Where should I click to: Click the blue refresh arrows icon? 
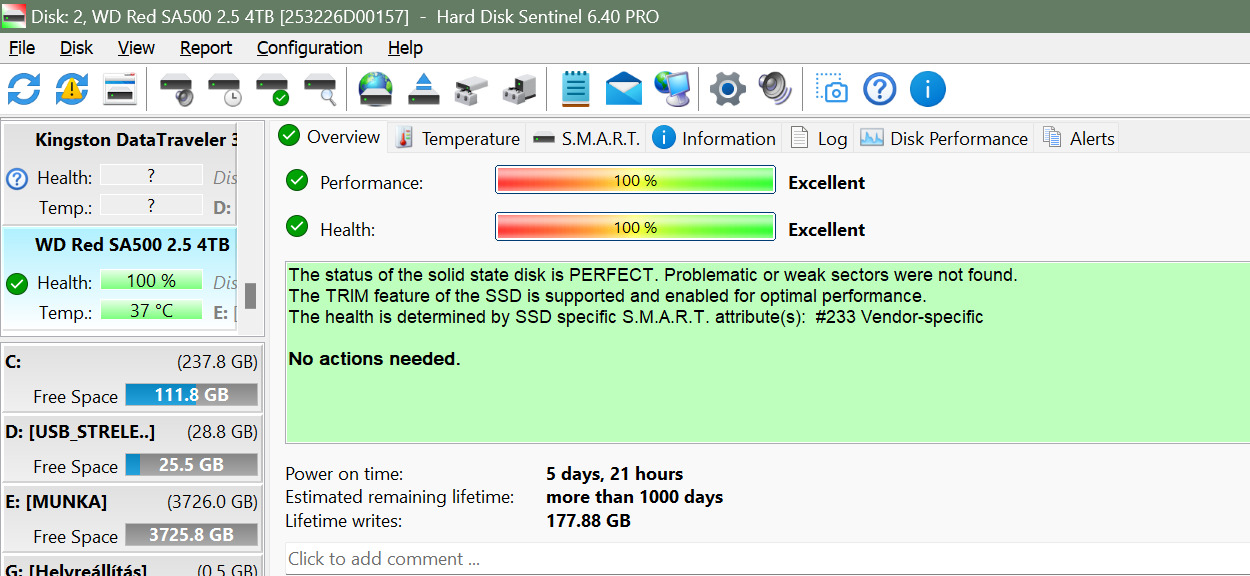coord(24,89)
